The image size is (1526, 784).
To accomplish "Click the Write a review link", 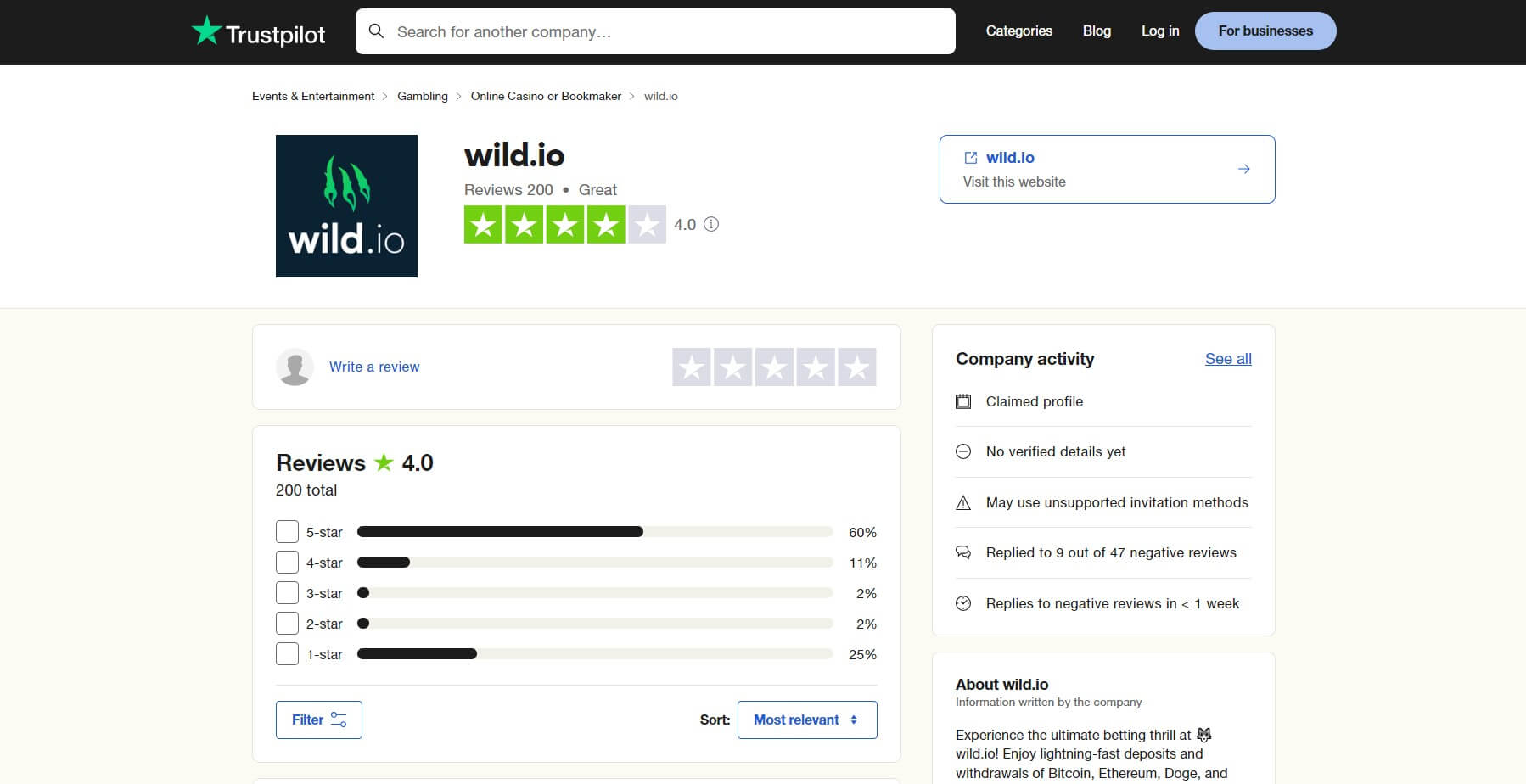I will (x=374, y=367).
